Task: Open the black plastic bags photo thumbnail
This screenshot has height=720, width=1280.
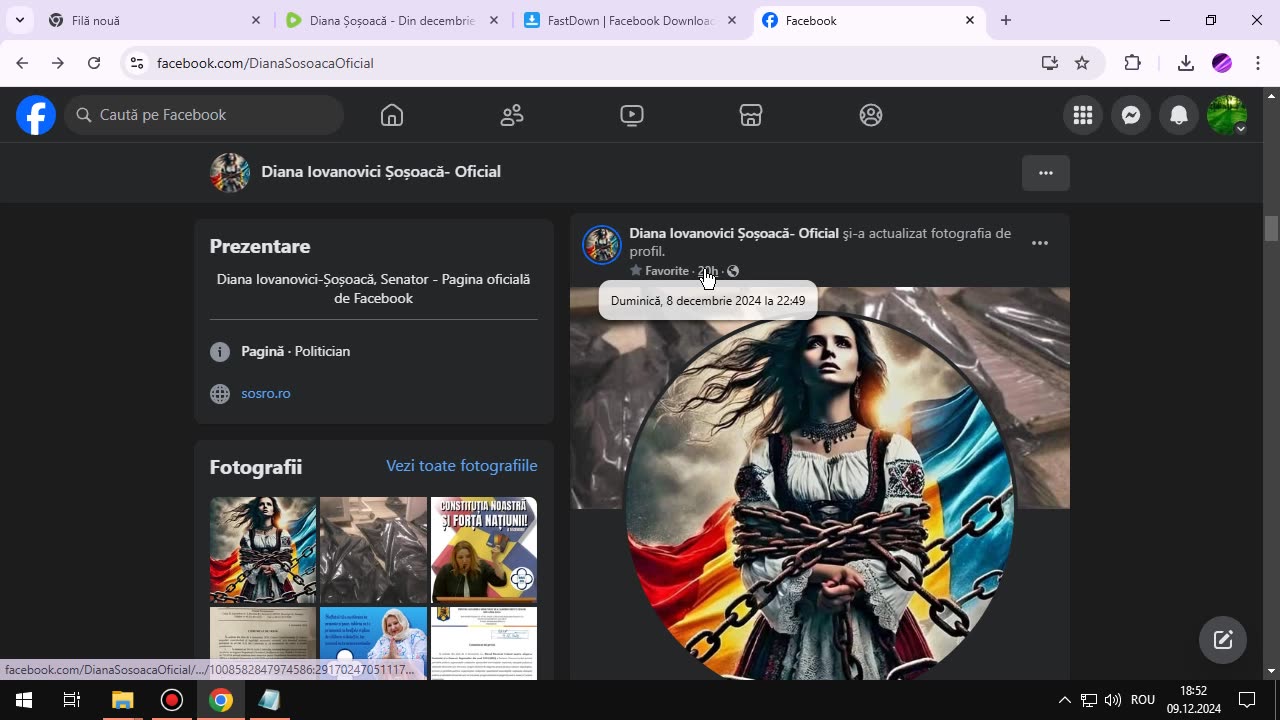Action: pos(373,550)
